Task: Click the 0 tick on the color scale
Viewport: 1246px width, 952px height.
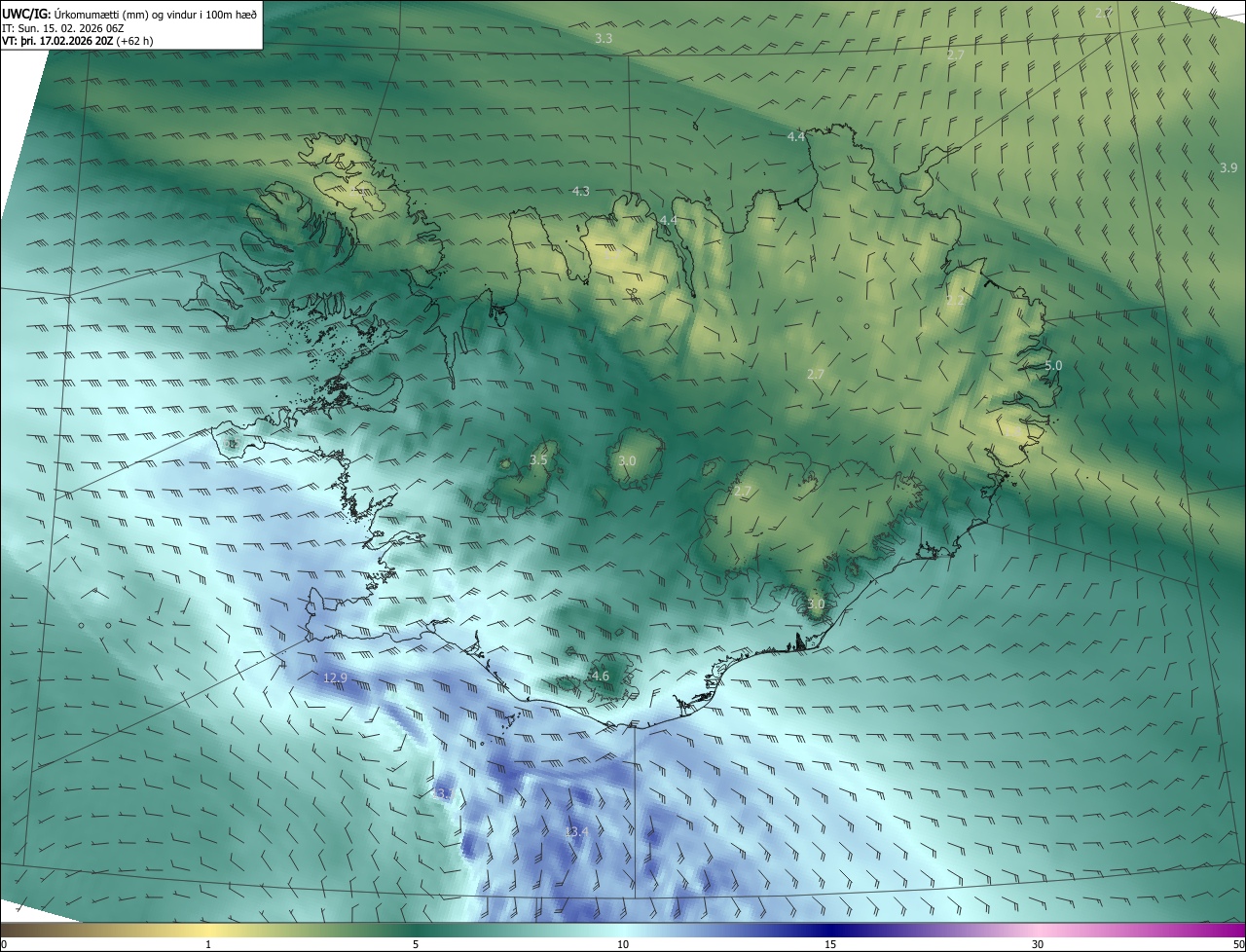Action: [x=4, y=944]
